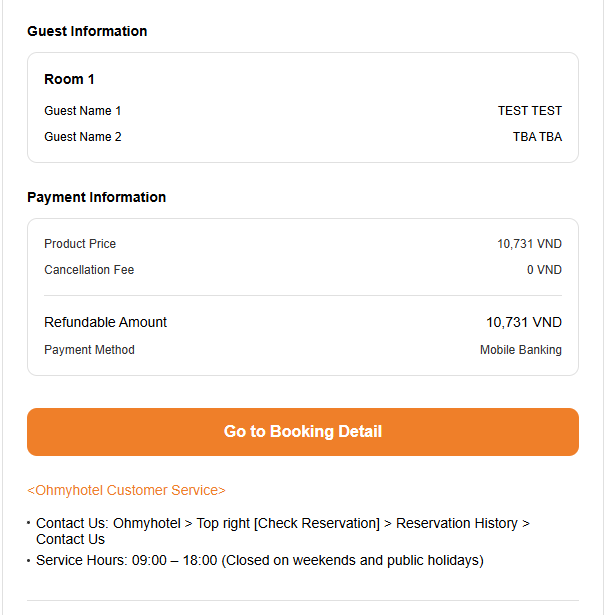Click the Cancellation Fee label

pos(89,270)
